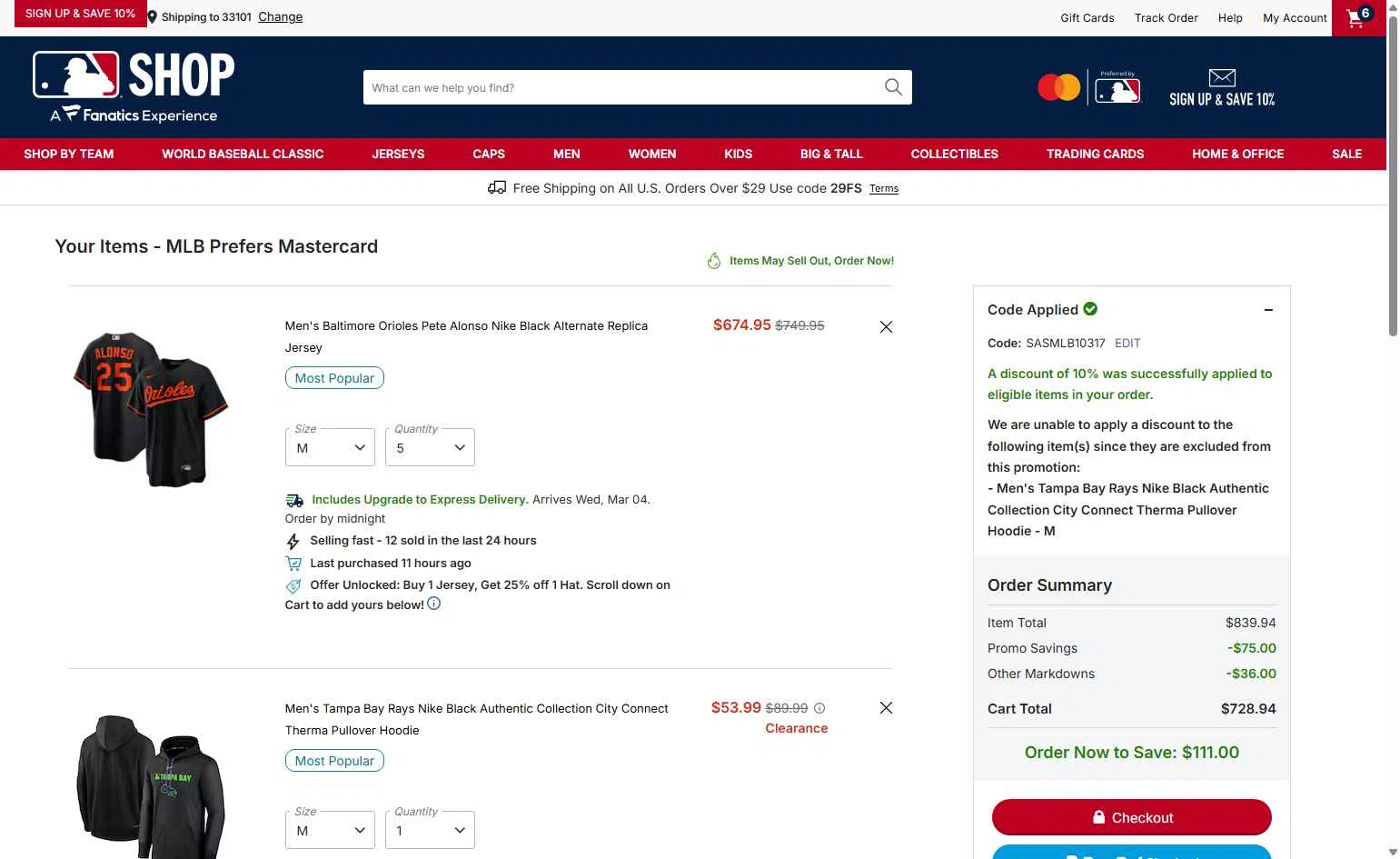Click Change shipping zip code link
Screen dimensions: 1400x859
(281, 16)
